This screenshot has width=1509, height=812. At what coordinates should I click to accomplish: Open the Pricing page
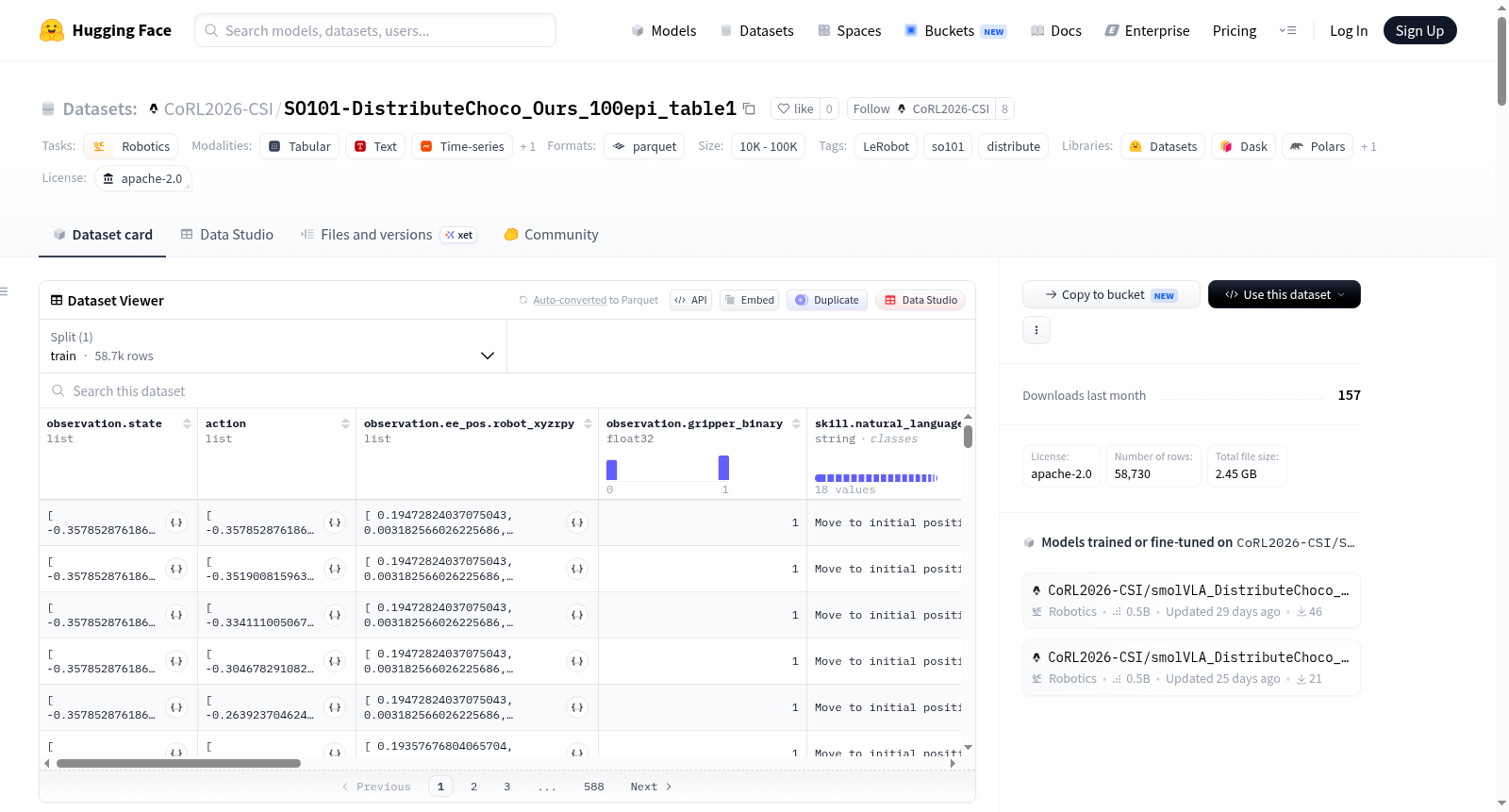(x=1235, y=30)
